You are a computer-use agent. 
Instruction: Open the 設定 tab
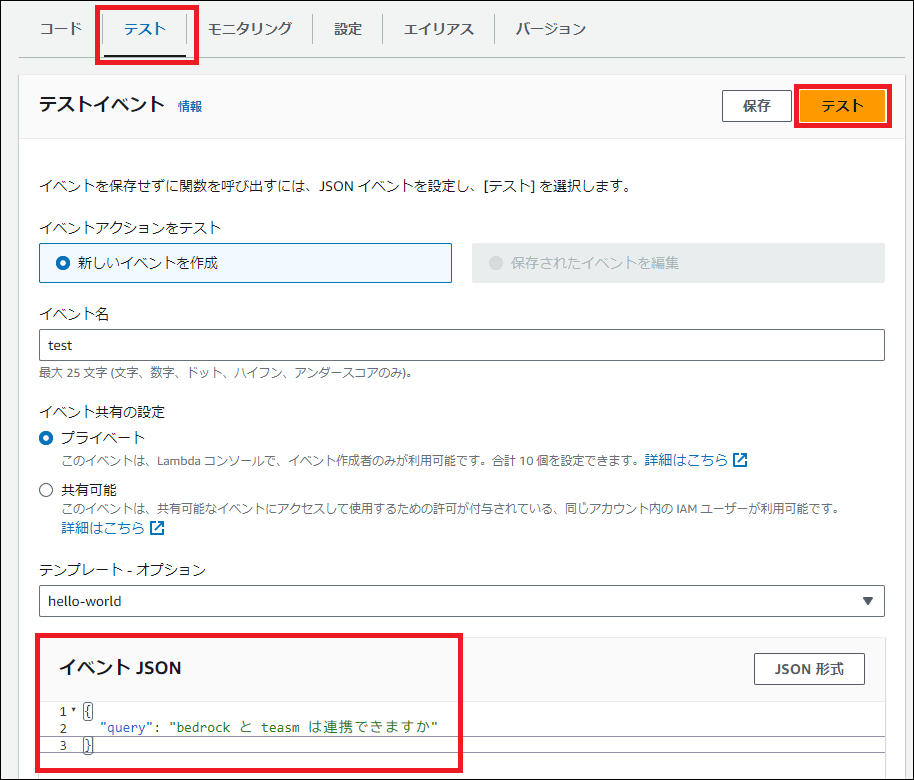(348, 29)
